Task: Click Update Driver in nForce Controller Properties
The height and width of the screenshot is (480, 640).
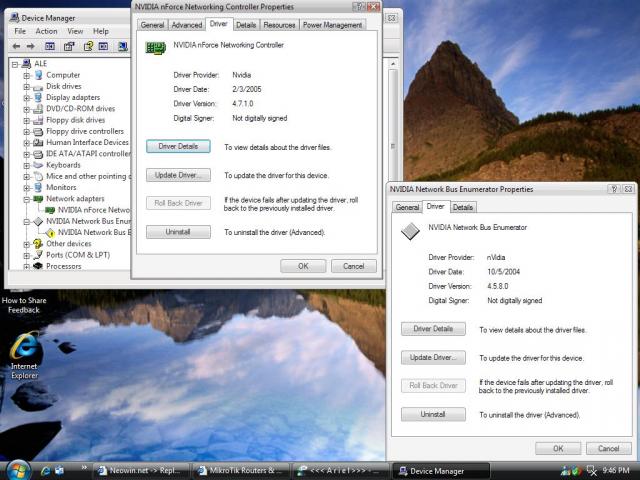Action: (x=178, y=175)
